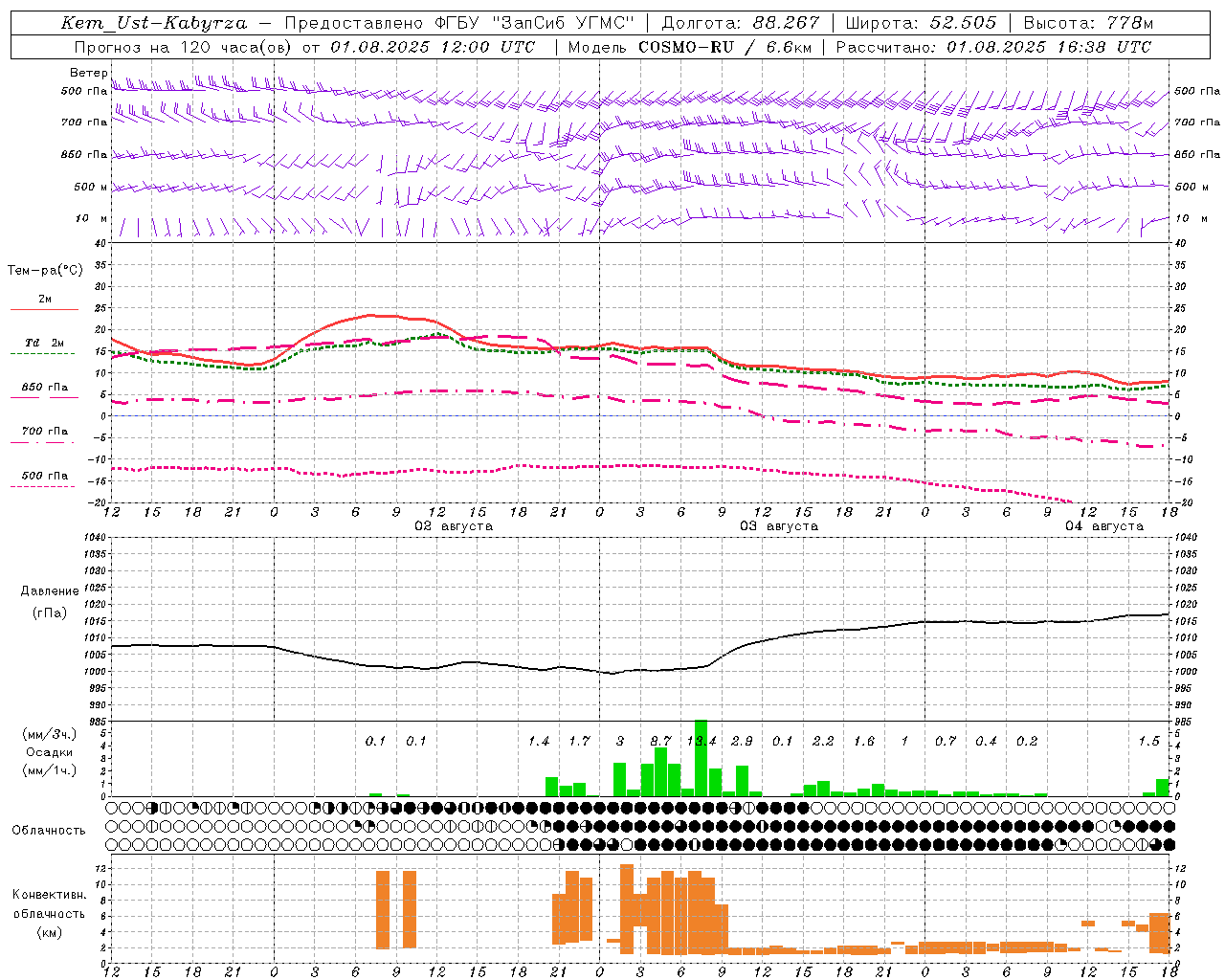Click the 04 августа date label
Viewport: 1225px width, 980px height.
point(1104,526)
